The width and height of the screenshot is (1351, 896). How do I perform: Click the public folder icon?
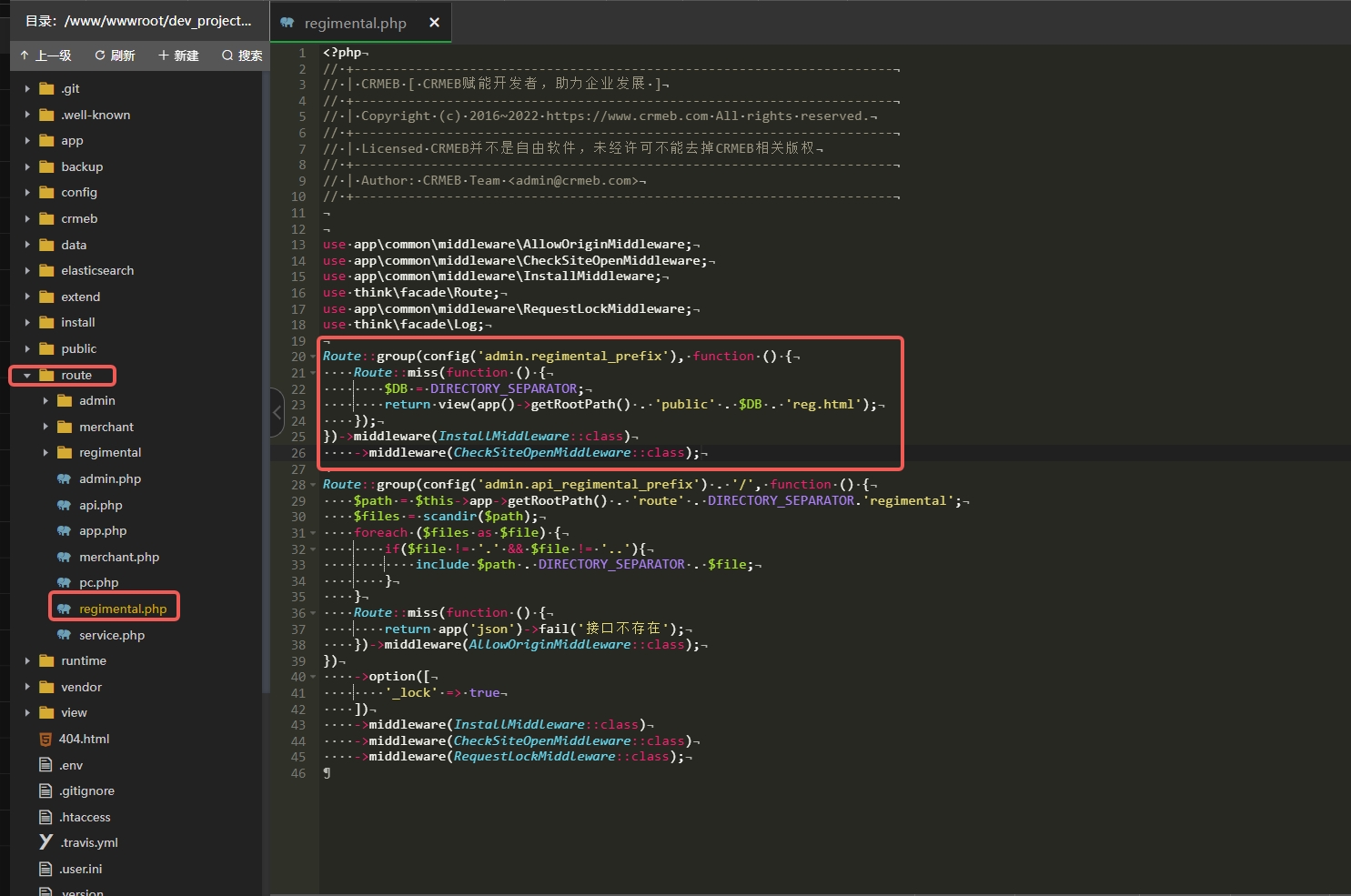click(x=46, y=348)
